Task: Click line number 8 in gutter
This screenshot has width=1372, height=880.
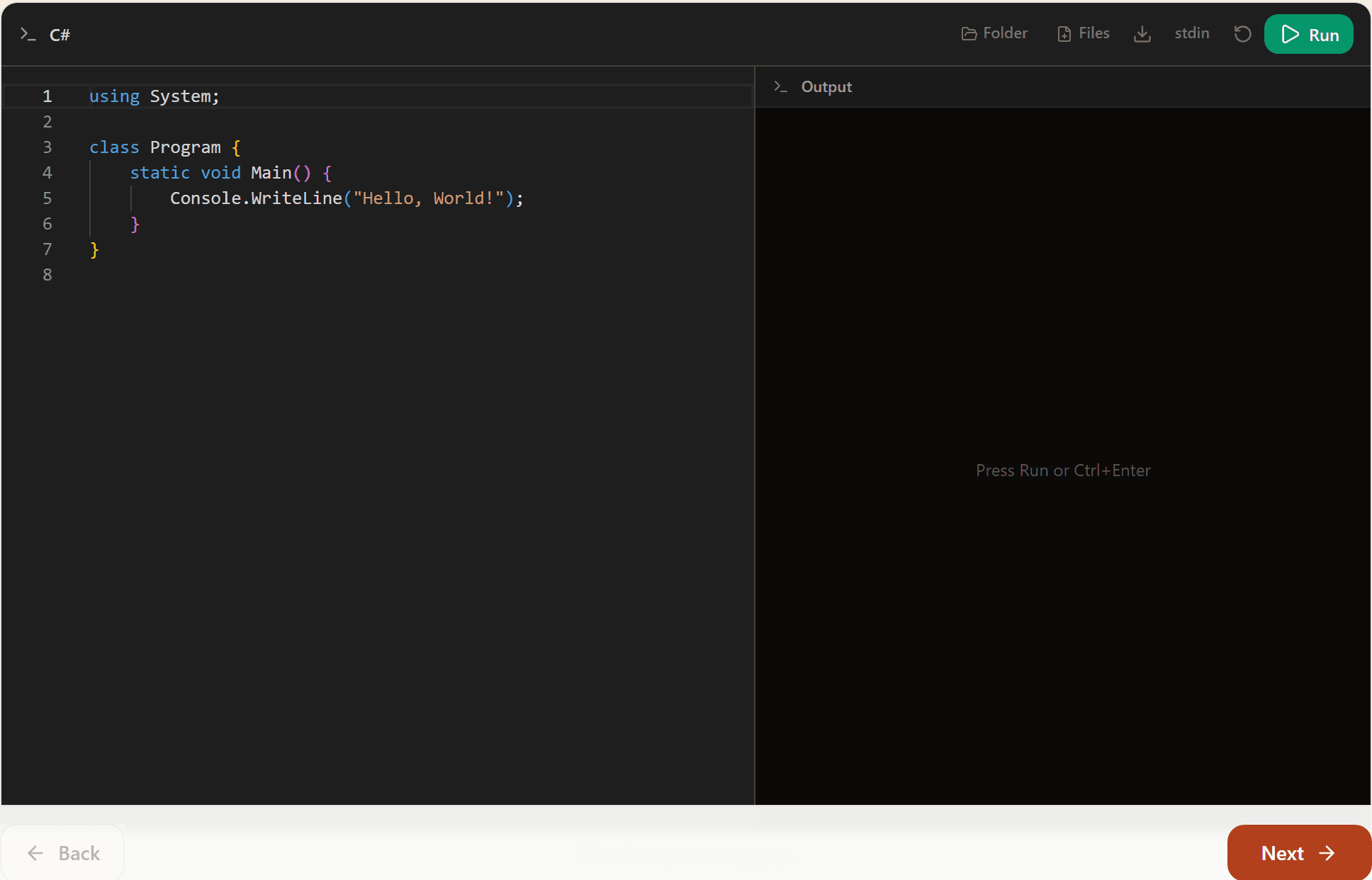Action: click(47, 275)
